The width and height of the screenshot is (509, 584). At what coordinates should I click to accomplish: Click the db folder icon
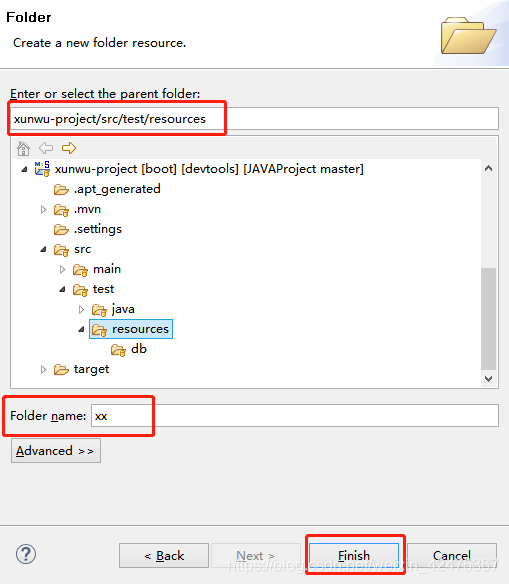click(x=118, y=350)
